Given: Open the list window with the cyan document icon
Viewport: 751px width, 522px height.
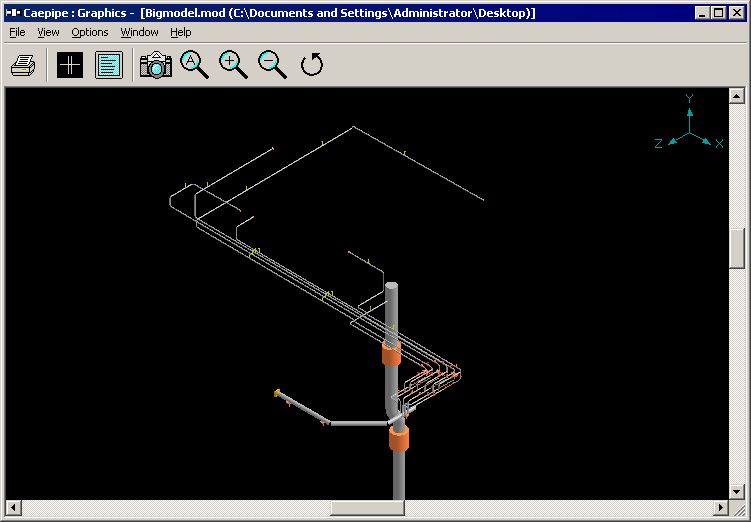Looking at the screenshot, I should pos(109,65).
